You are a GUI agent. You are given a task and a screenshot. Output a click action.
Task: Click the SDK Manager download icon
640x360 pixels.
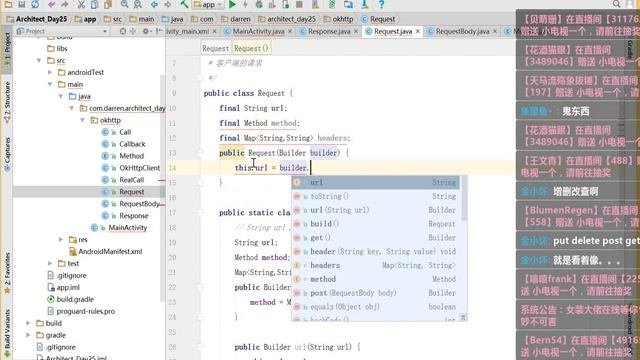click(x=364, y=4)
